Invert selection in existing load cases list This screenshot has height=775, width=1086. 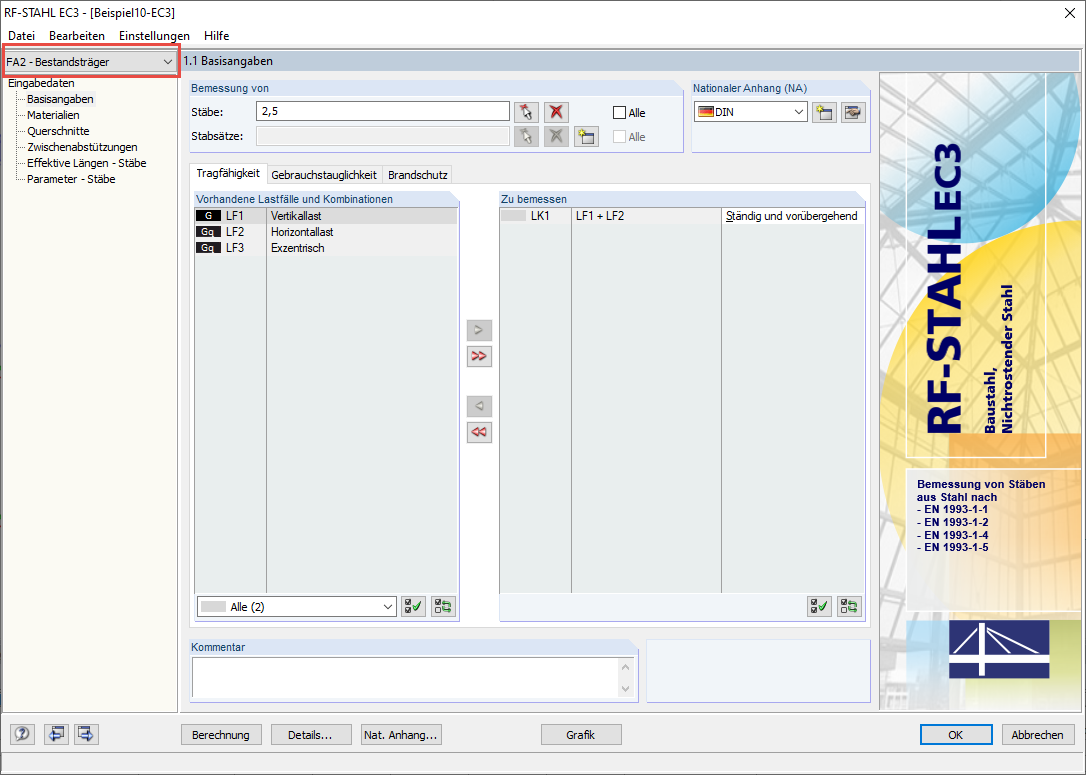(443, 607)
